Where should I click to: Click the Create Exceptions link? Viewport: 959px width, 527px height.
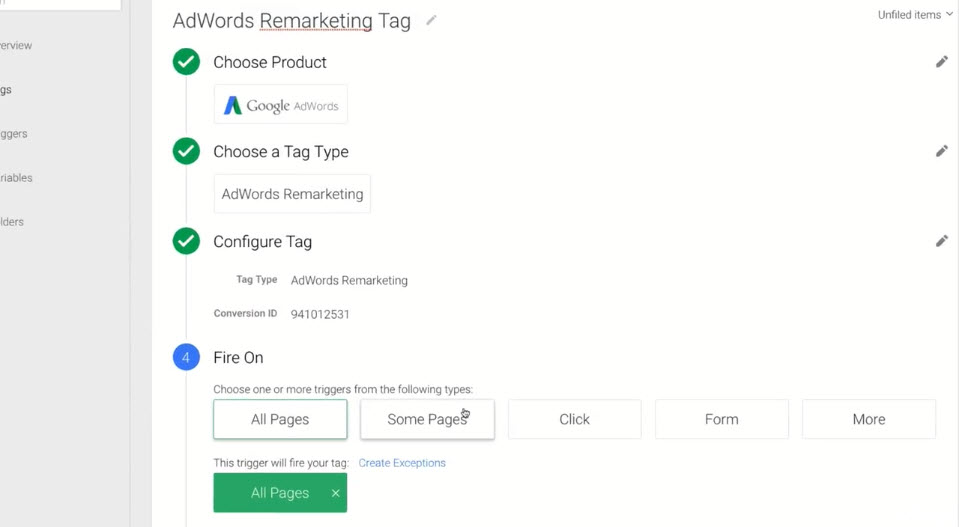pyautogui.click(x=402, y=463)
